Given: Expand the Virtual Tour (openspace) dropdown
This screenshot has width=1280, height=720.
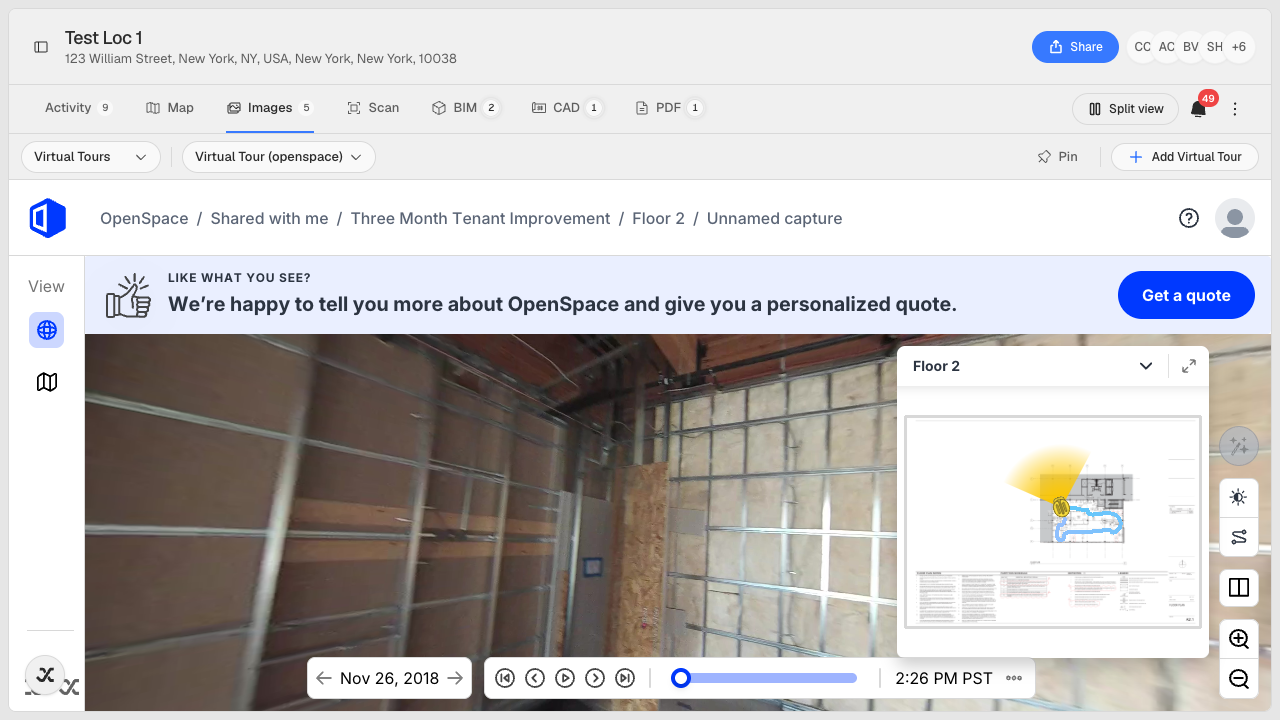Looking at the screenshot, I should click(279, 157).
